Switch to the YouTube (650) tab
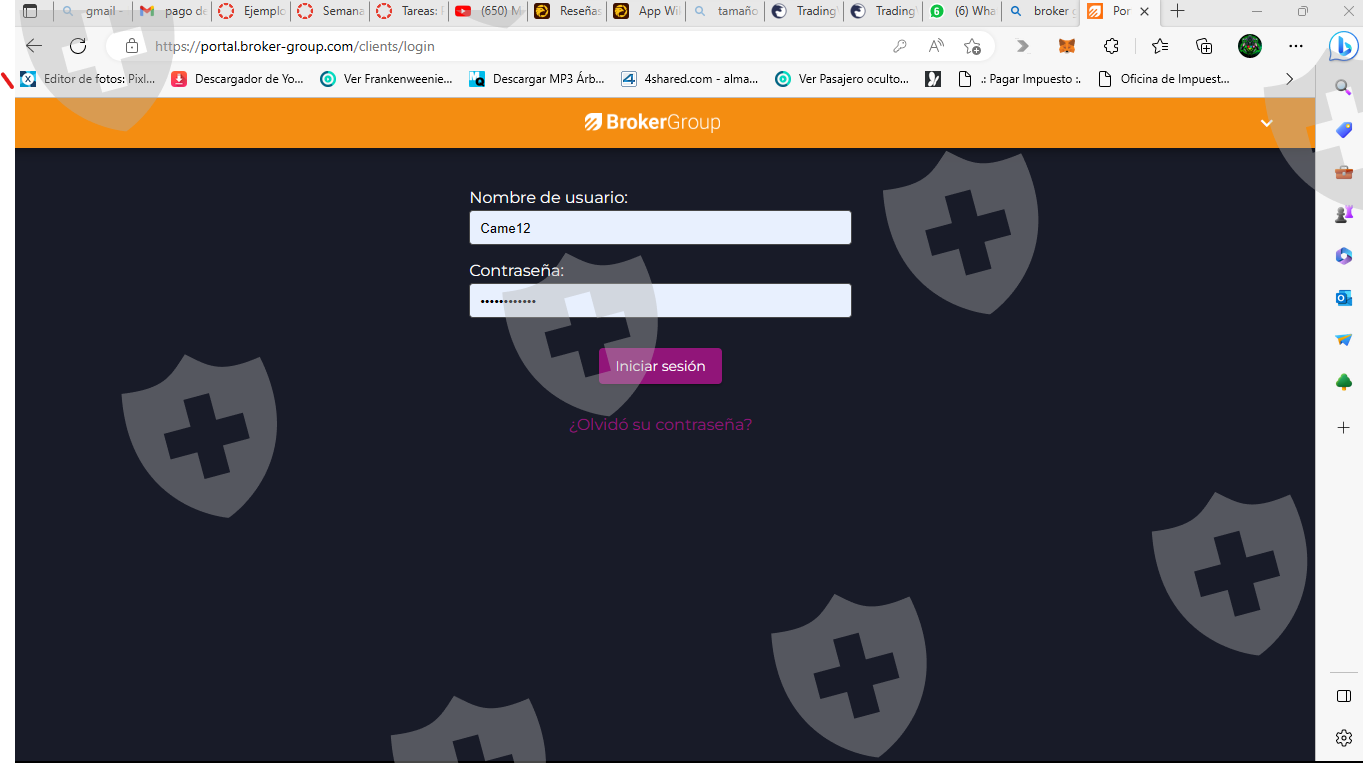 (x=489, y=11)
